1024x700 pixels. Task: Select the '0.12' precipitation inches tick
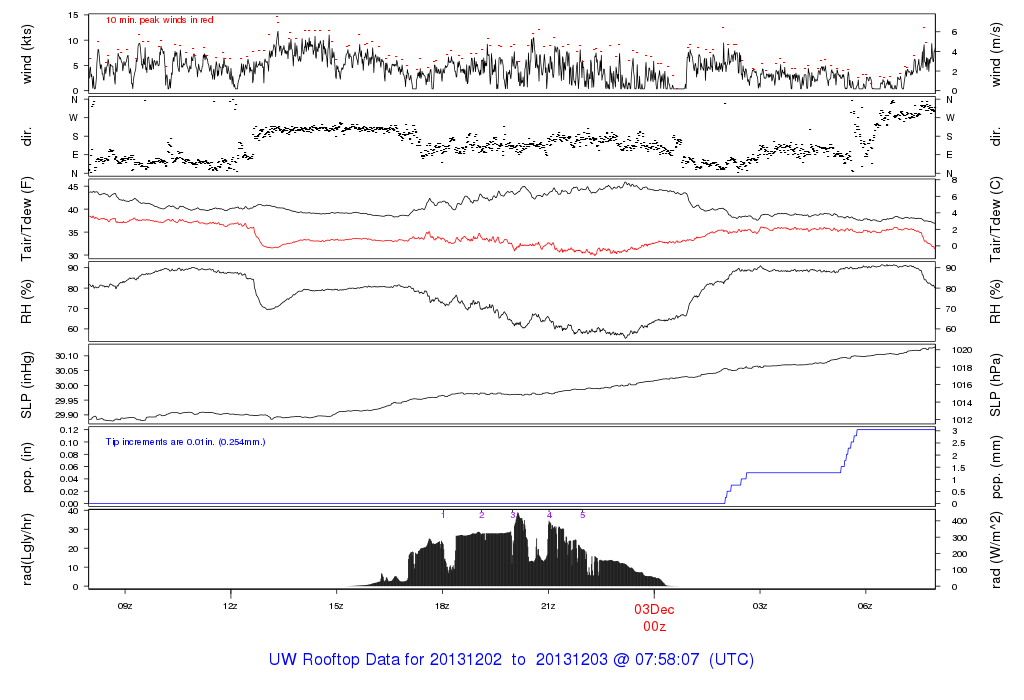69,430
